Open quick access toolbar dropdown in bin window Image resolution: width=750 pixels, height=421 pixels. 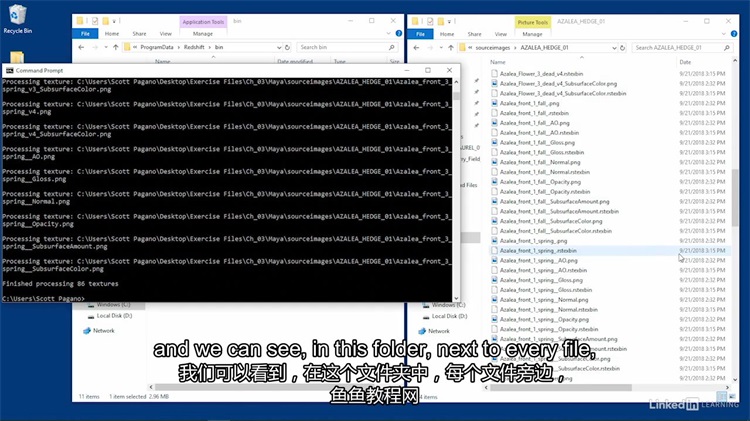pyautogui.click(x=114, y=21)
